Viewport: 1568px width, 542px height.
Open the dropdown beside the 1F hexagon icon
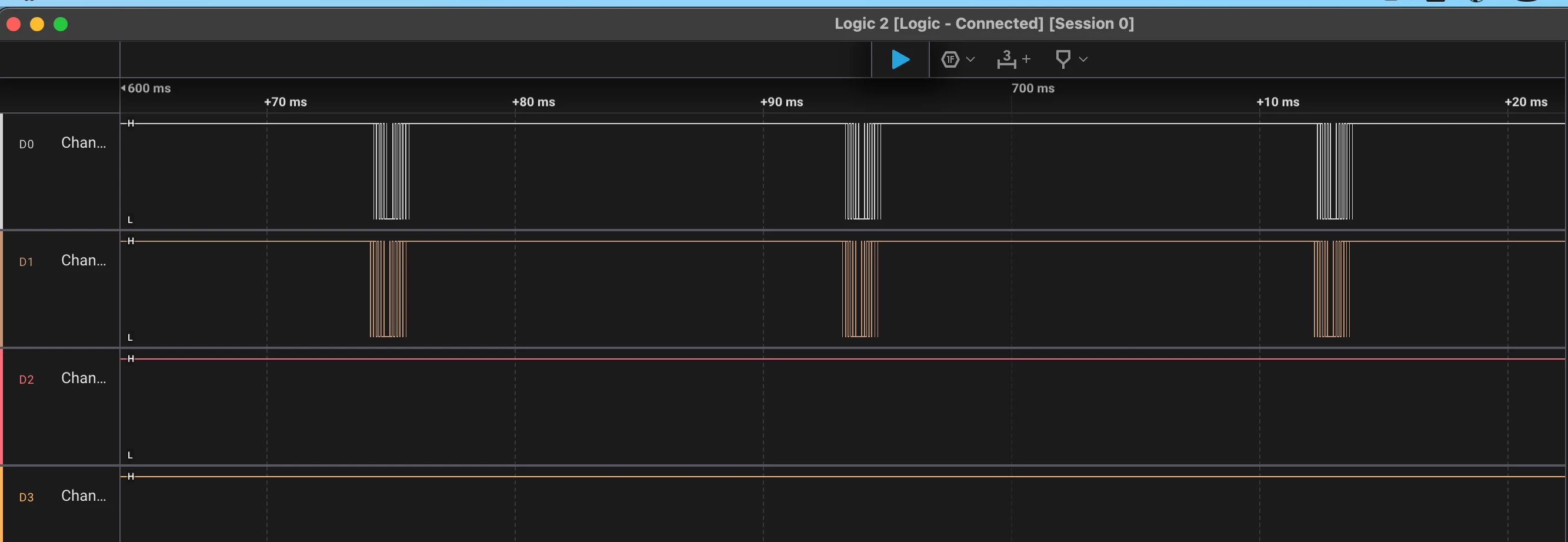click(971, 59)
